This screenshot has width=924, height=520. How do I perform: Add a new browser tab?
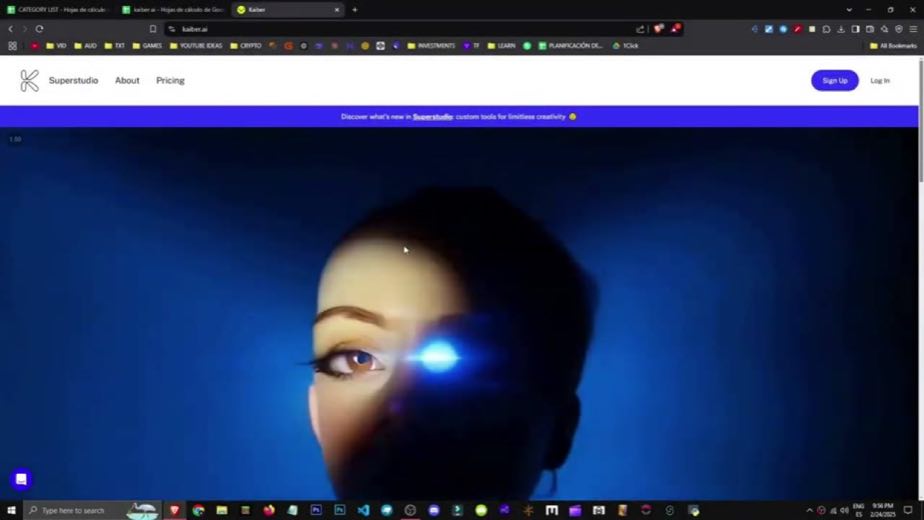(355, 10)
